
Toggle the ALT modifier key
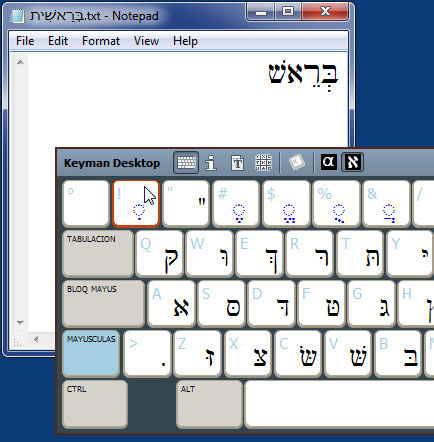pyautogui.click(x=209, y=404)
